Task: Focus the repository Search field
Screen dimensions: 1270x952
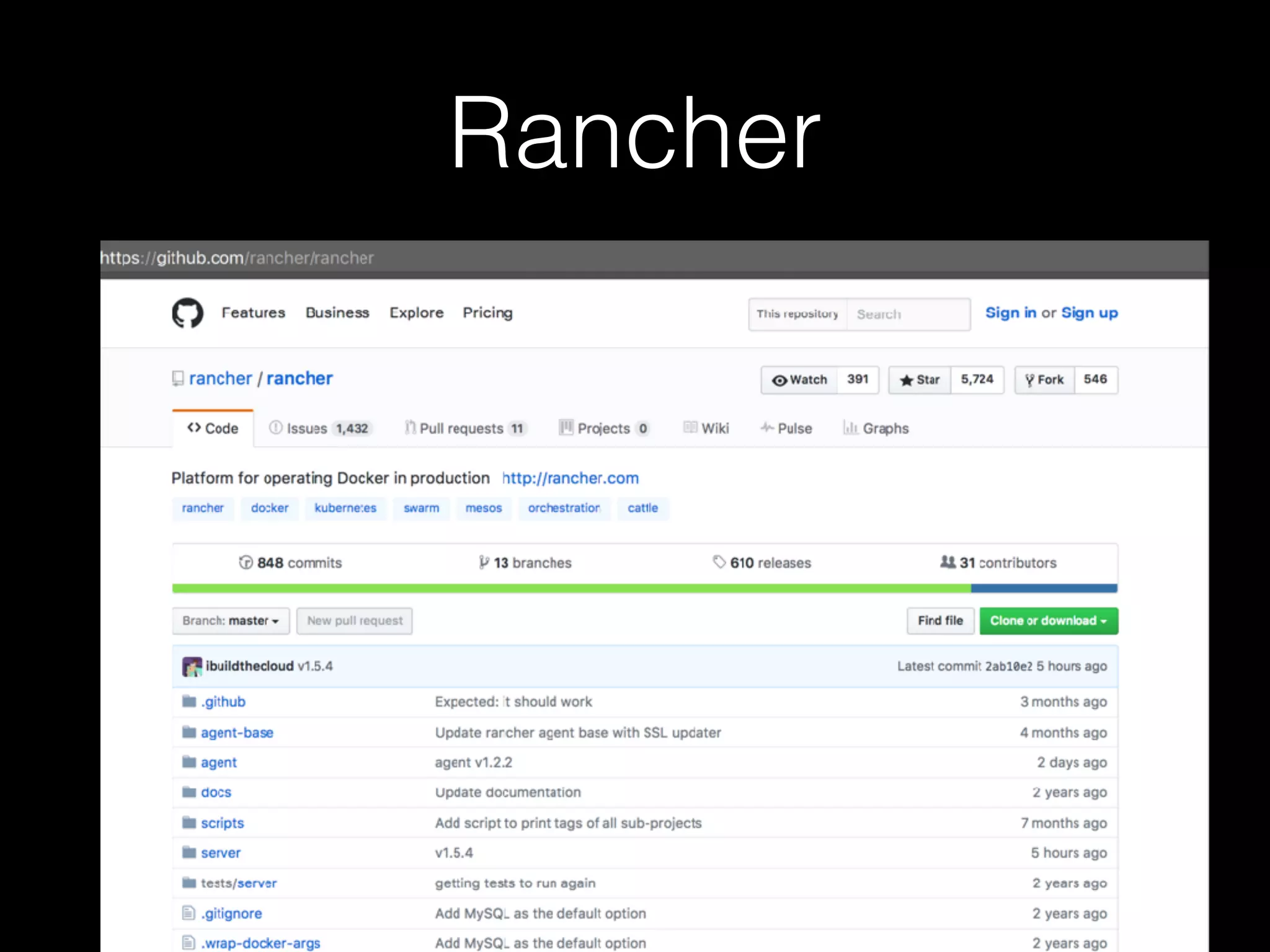Action: (908, 314)
